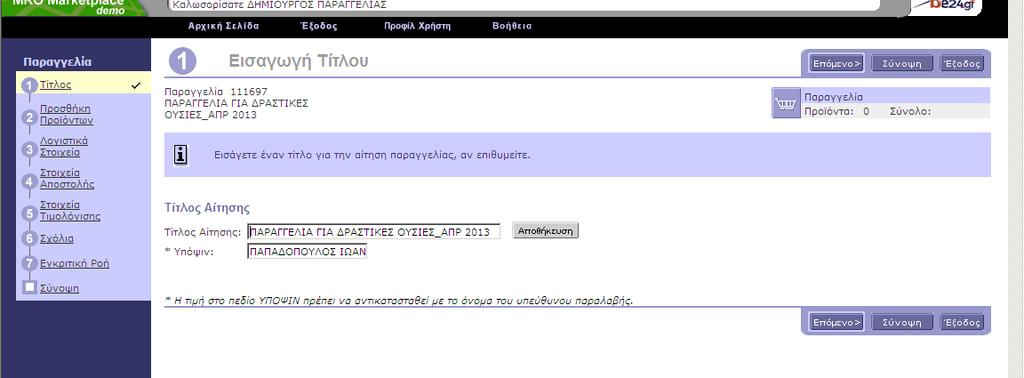Go to the Σχόλια step
1024x378 pixels.
point(57,238)
